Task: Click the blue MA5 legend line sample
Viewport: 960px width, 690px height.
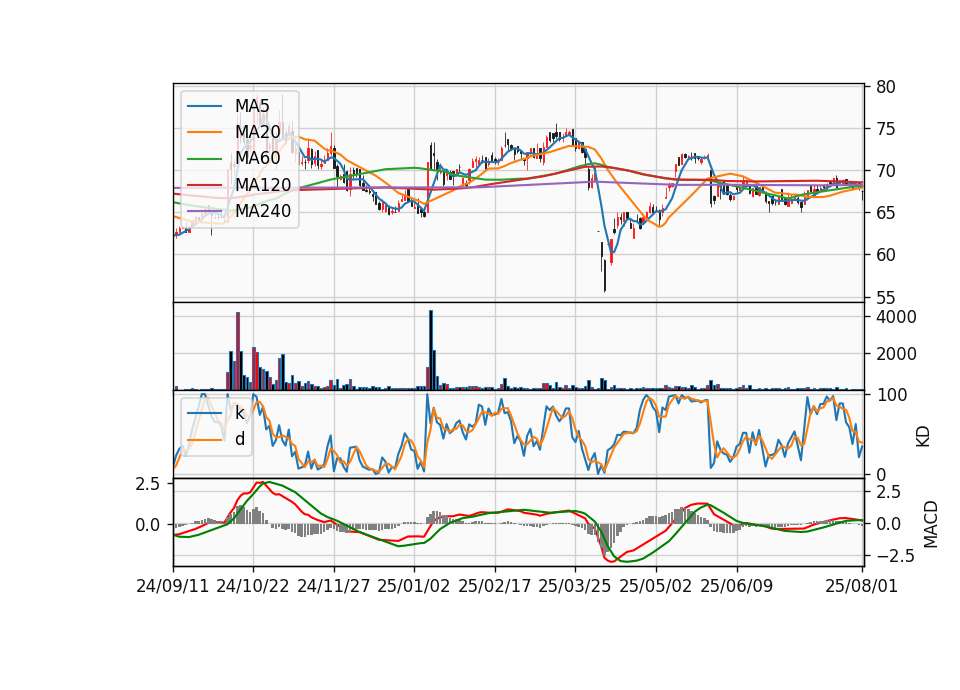Action: click(x=204, y=107)
